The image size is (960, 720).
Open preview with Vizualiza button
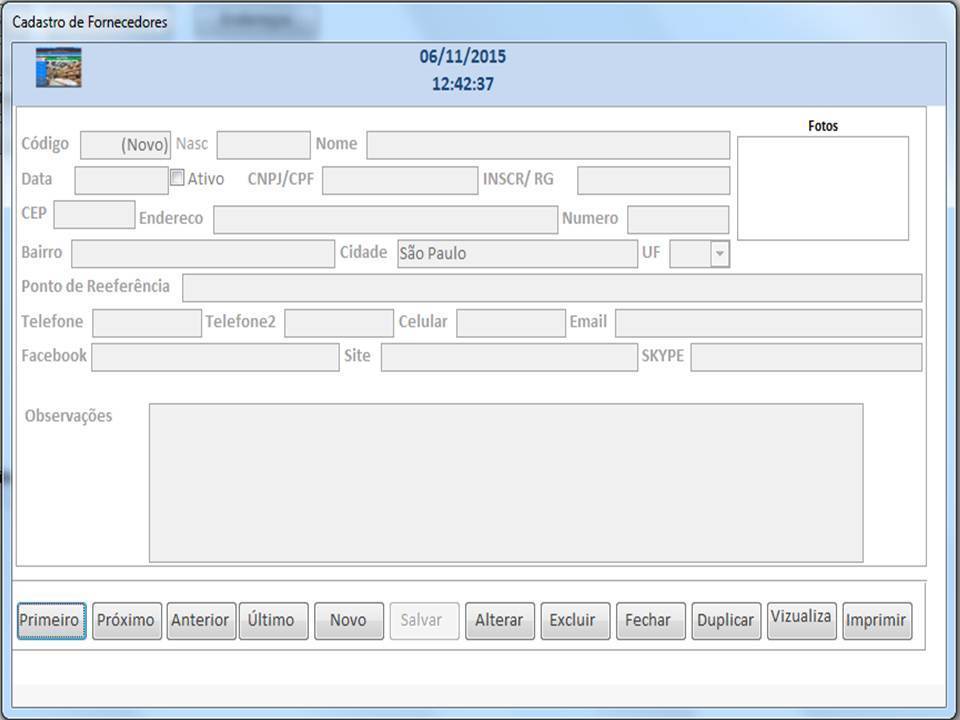pyautogui.click(x=801, y=619)
